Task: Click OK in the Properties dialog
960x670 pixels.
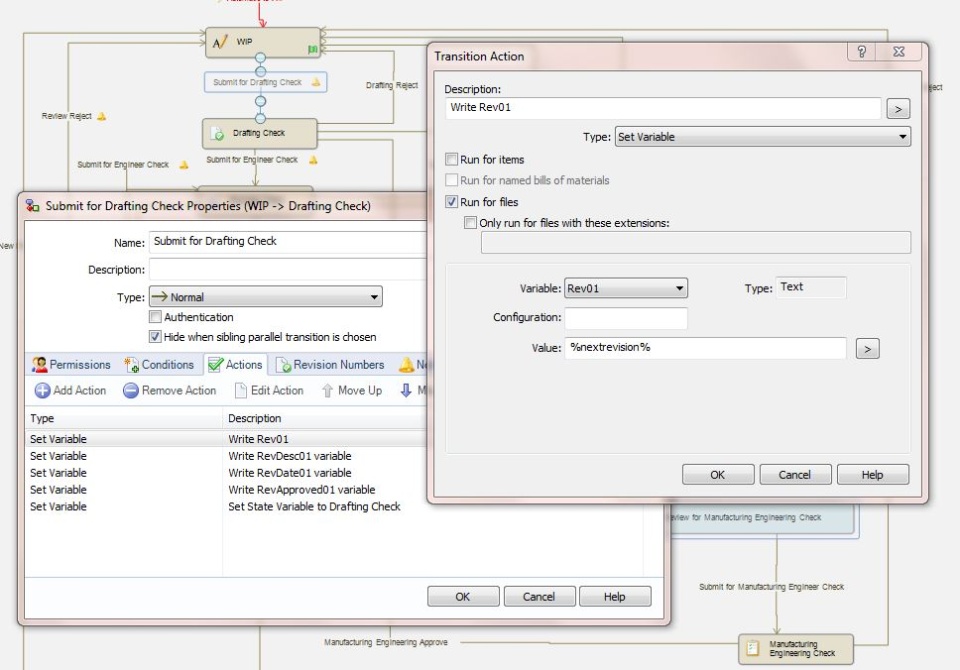Action: [x=463, y=597]
